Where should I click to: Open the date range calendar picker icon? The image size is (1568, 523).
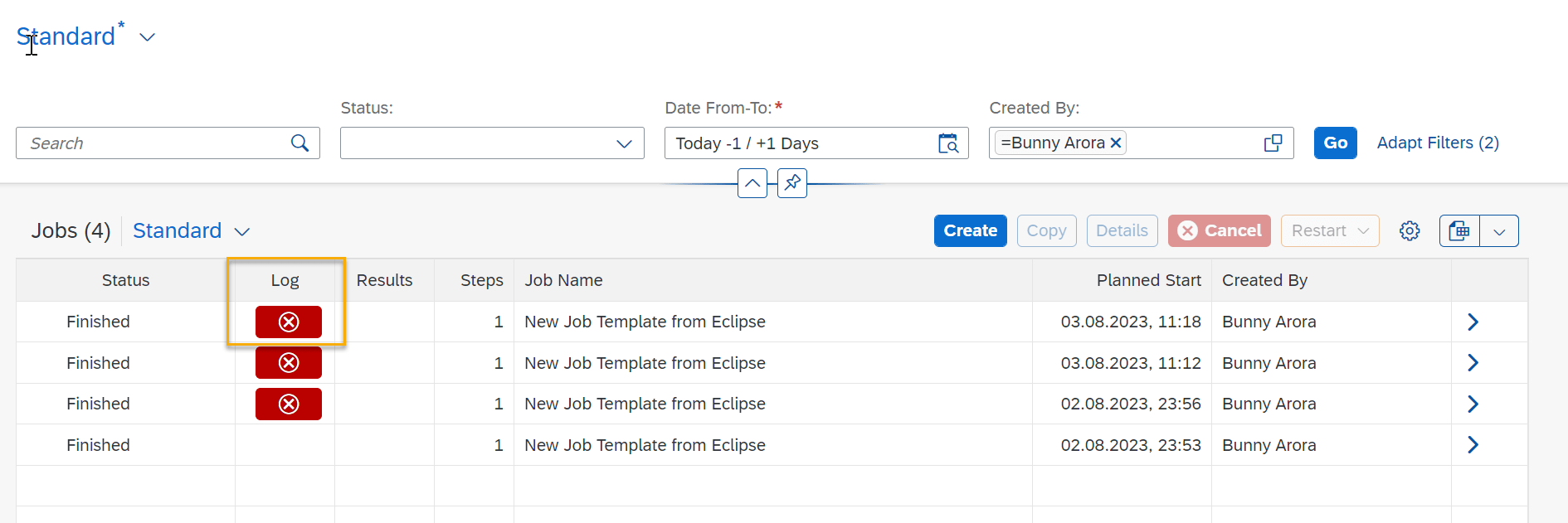pyautogui.click(x=948, y=143)
